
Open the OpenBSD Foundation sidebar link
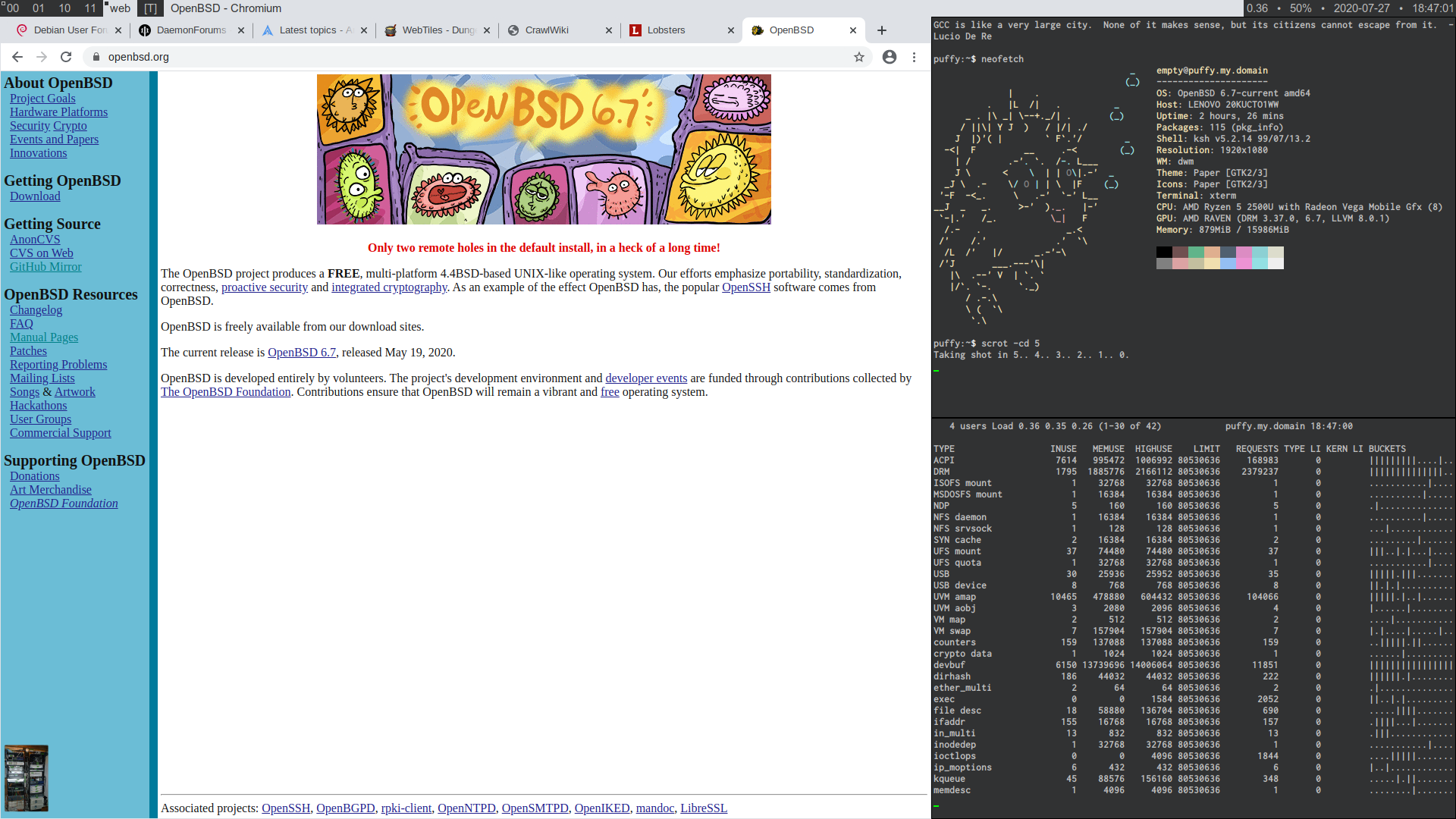[64, 504]
